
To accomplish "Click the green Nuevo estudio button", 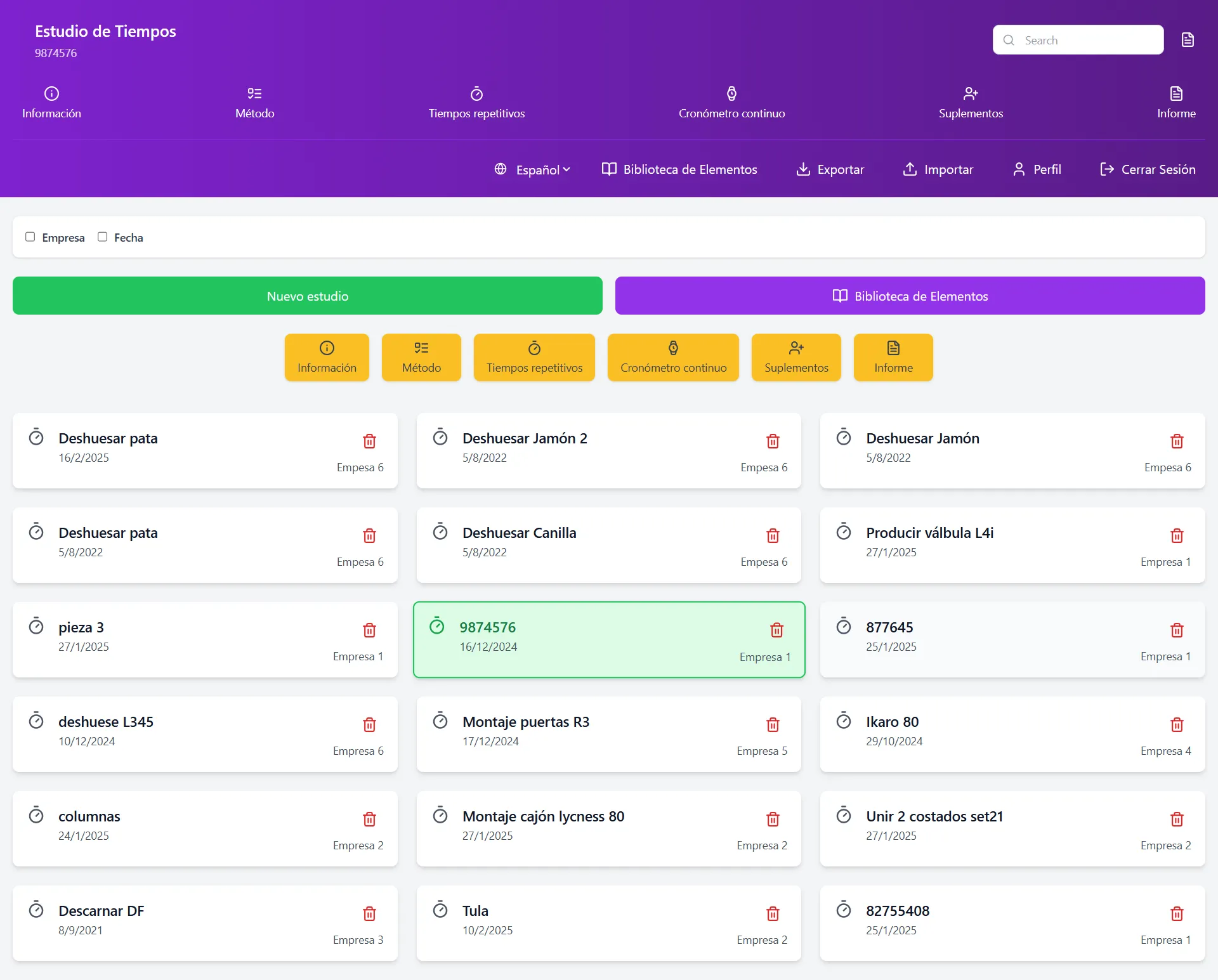I will click(308, 296).
